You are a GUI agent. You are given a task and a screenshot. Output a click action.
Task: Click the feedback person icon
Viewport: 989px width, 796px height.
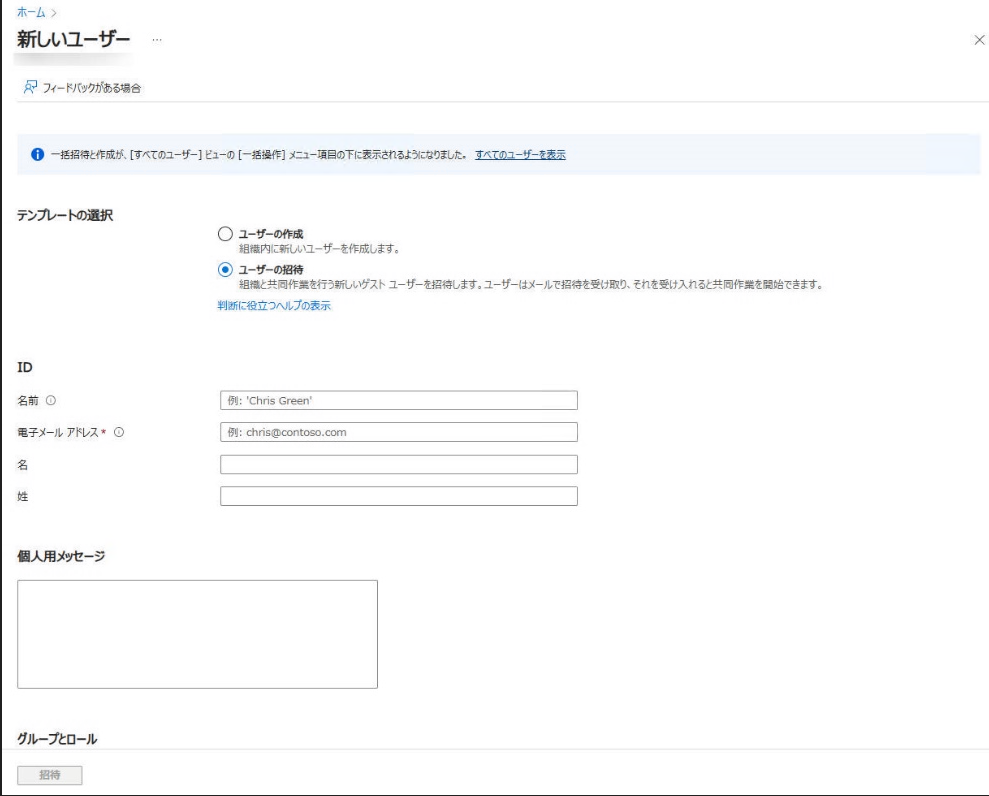click(x=31, y=88)
